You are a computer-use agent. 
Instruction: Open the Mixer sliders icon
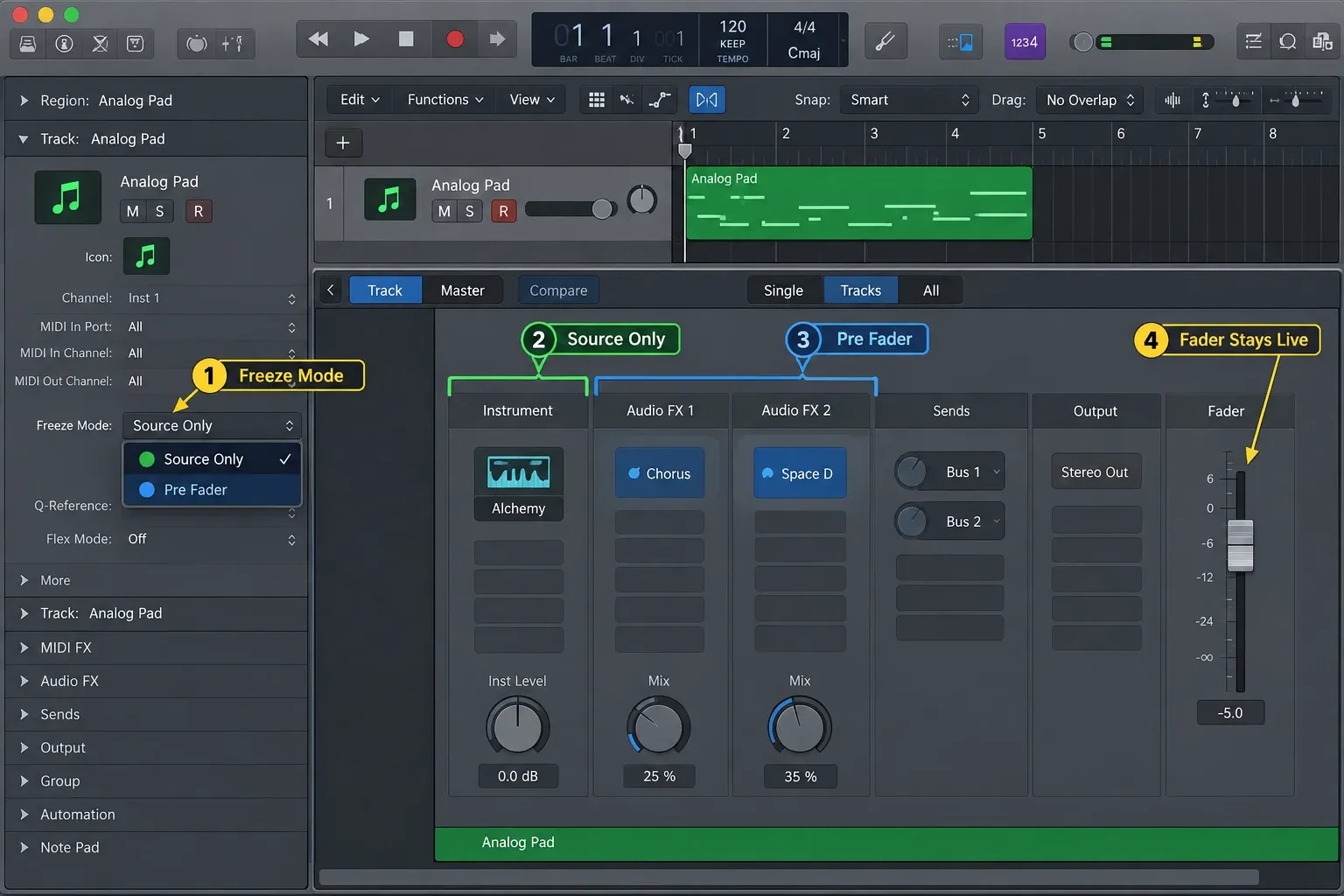(x=233, y=43)
